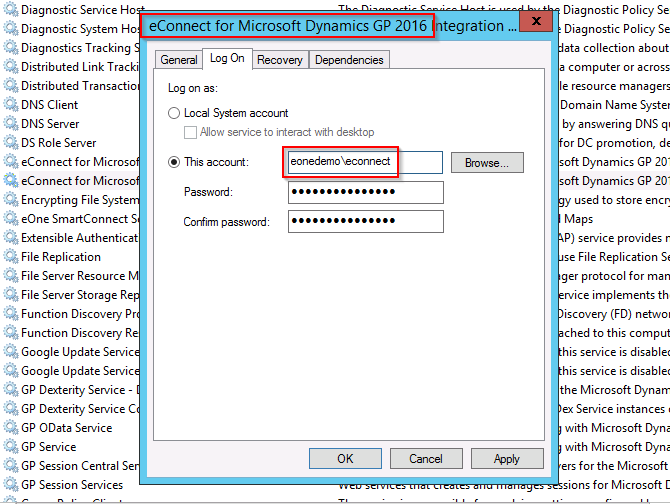Switch to the General tab

179,60
